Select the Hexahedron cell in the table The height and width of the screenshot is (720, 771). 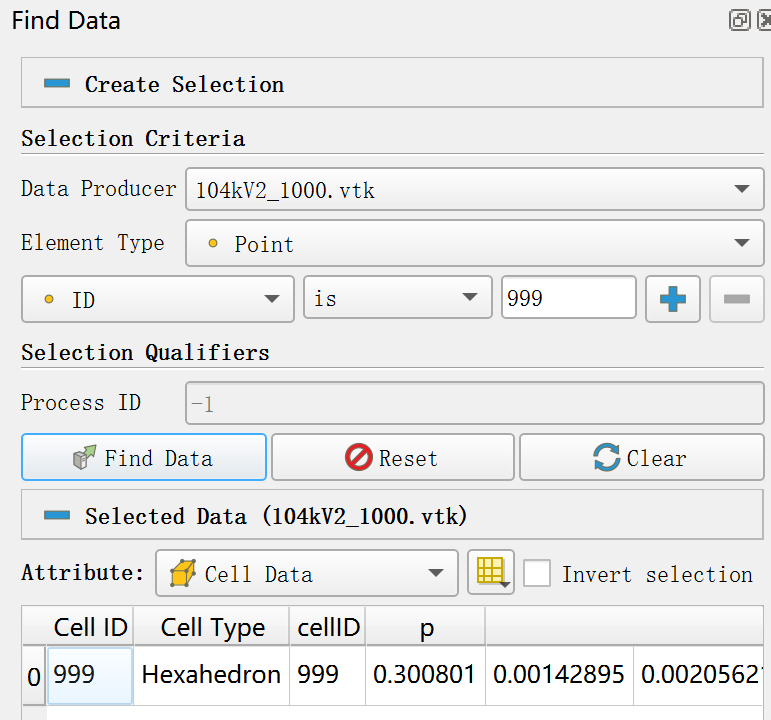(211, 675)
